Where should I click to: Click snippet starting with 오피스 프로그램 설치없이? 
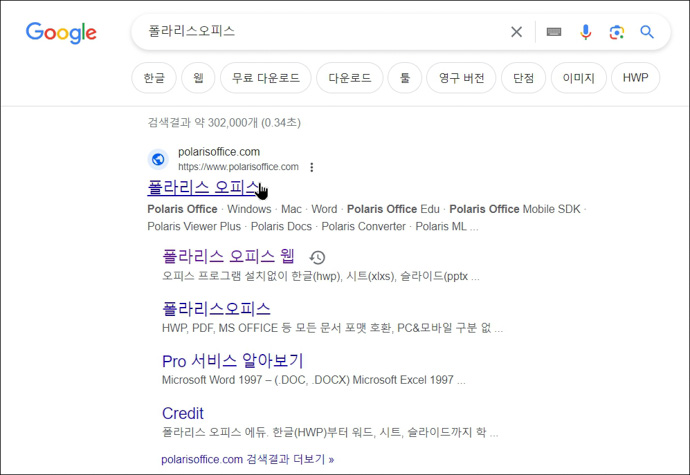coord(320,276)
